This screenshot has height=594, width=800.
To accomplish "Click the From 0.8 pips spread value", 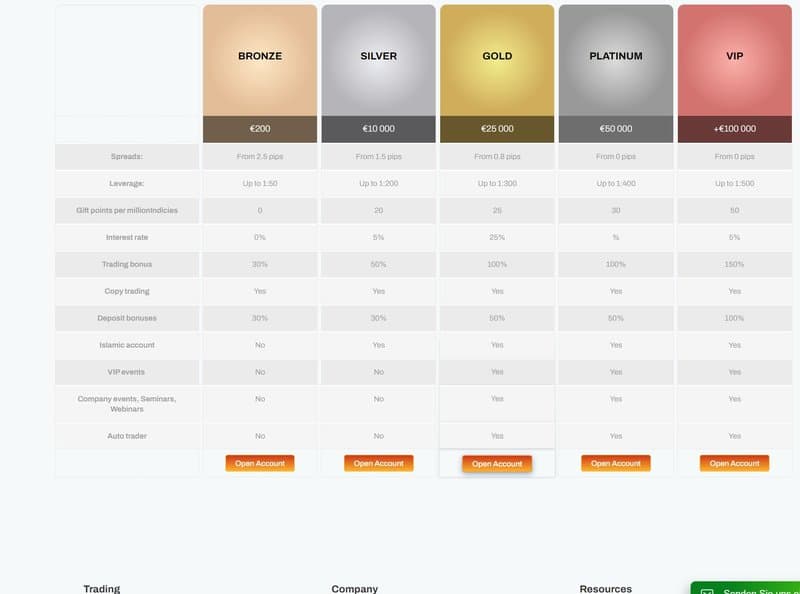I will [497, 157].
